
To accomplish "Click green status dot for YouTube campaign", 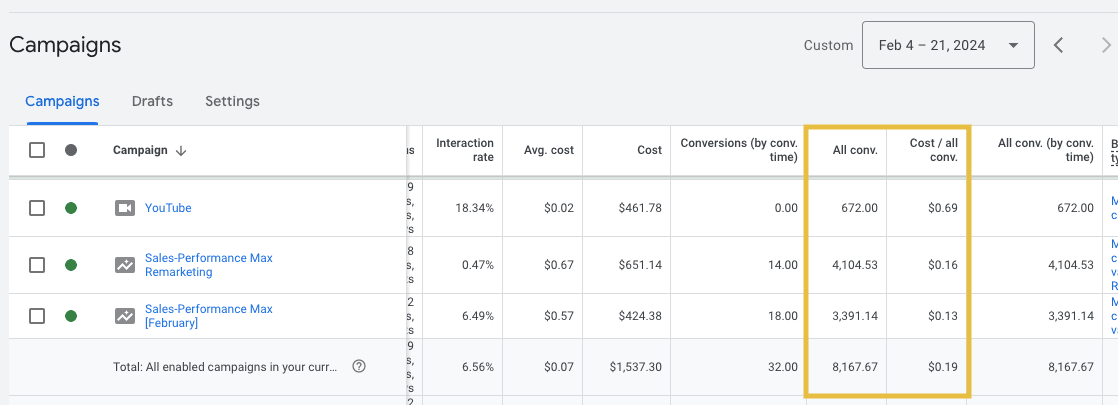I will coord(71,208).
